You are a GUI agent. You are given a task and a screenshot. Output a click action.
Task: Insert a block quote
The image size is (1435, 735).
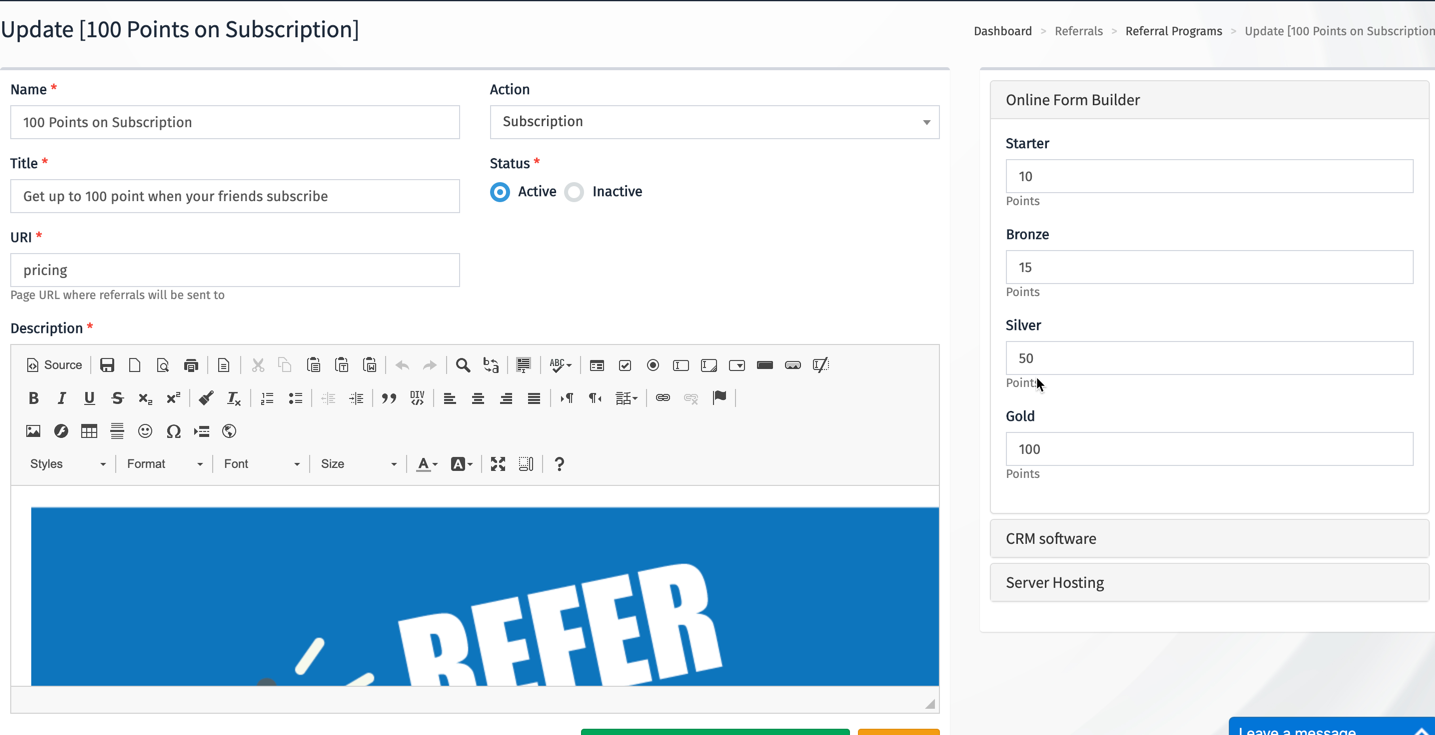pyautogui.click(x=389, y=398)
